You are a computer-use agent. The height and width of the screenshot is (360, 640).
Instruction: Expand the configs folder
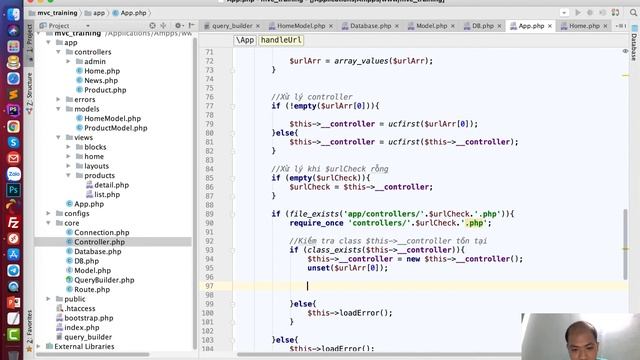[x=49, y=213]
